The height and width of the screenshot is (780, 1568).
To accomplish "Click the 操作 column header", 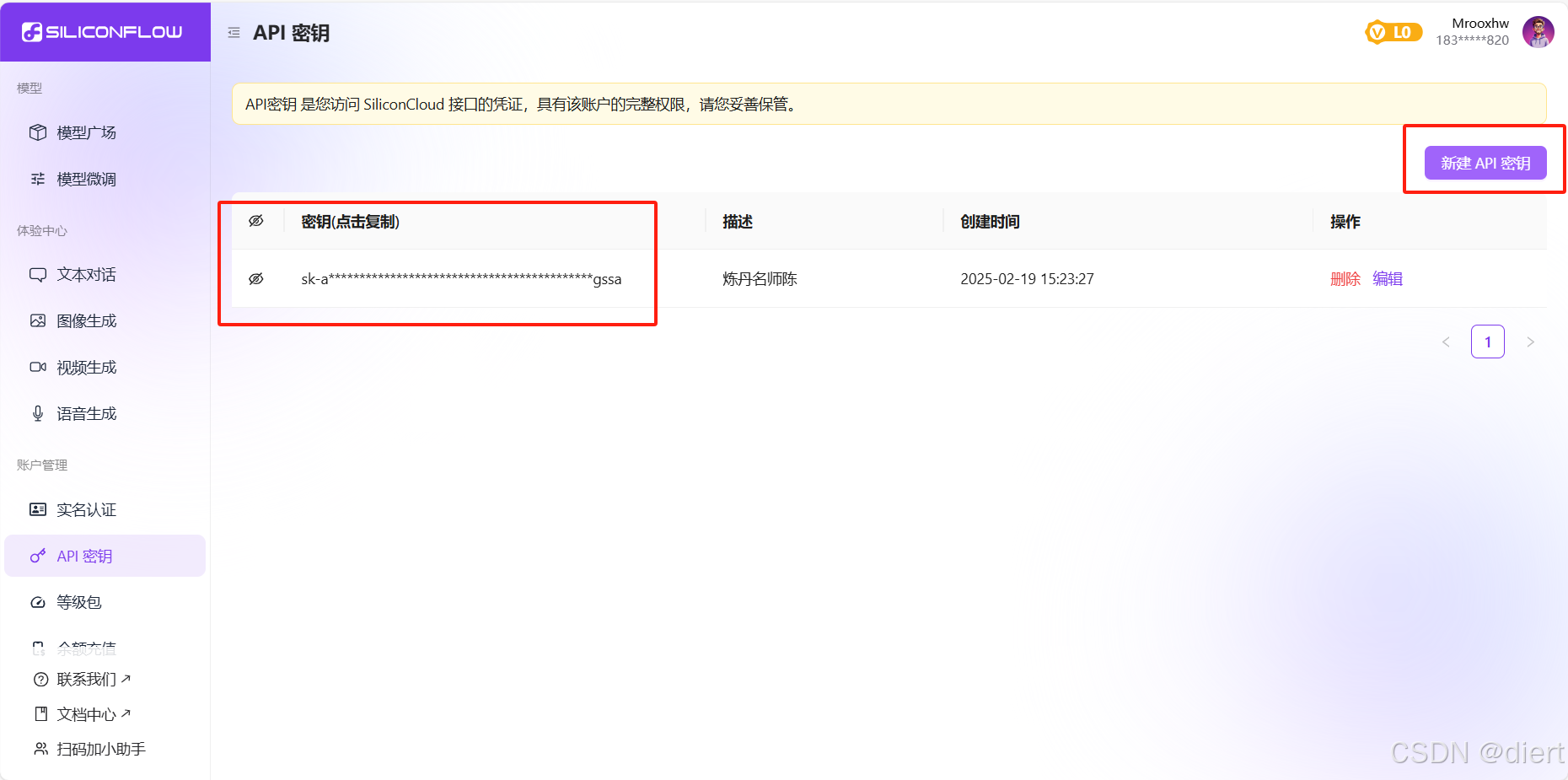I will (x=1345, y=222).
